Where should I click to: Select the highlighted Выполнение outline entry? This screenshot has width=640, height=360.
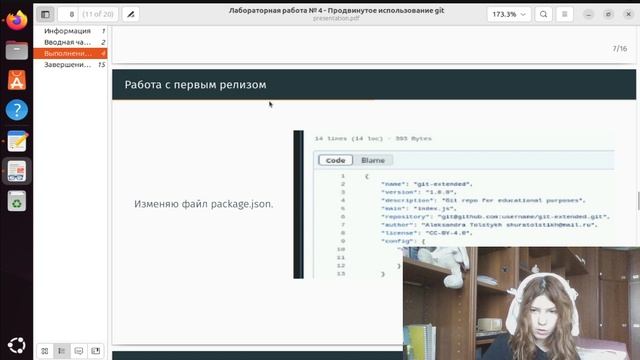[70, 53]
